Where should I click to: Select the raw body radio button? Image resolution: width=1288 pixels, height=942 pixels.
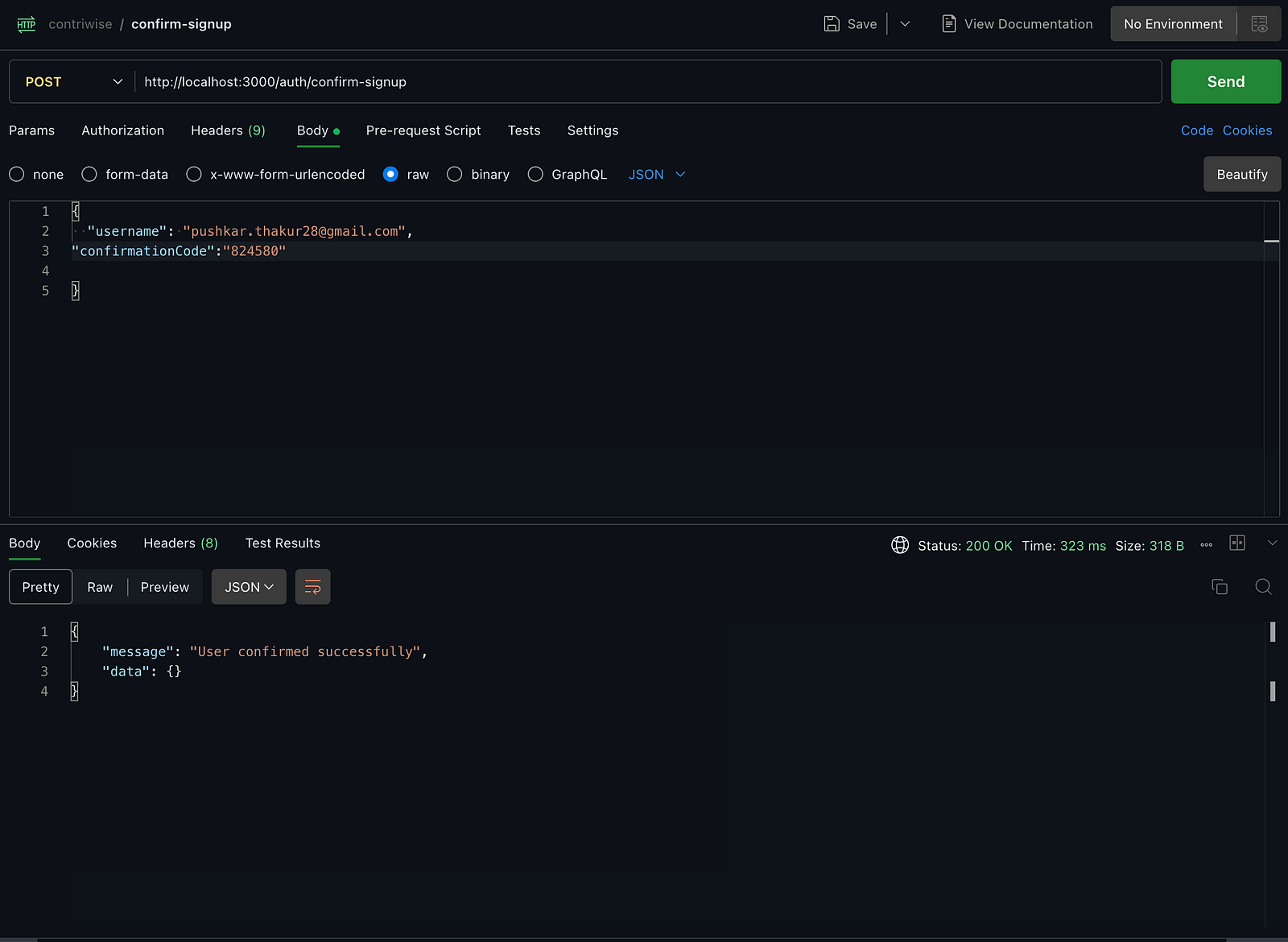390,174
